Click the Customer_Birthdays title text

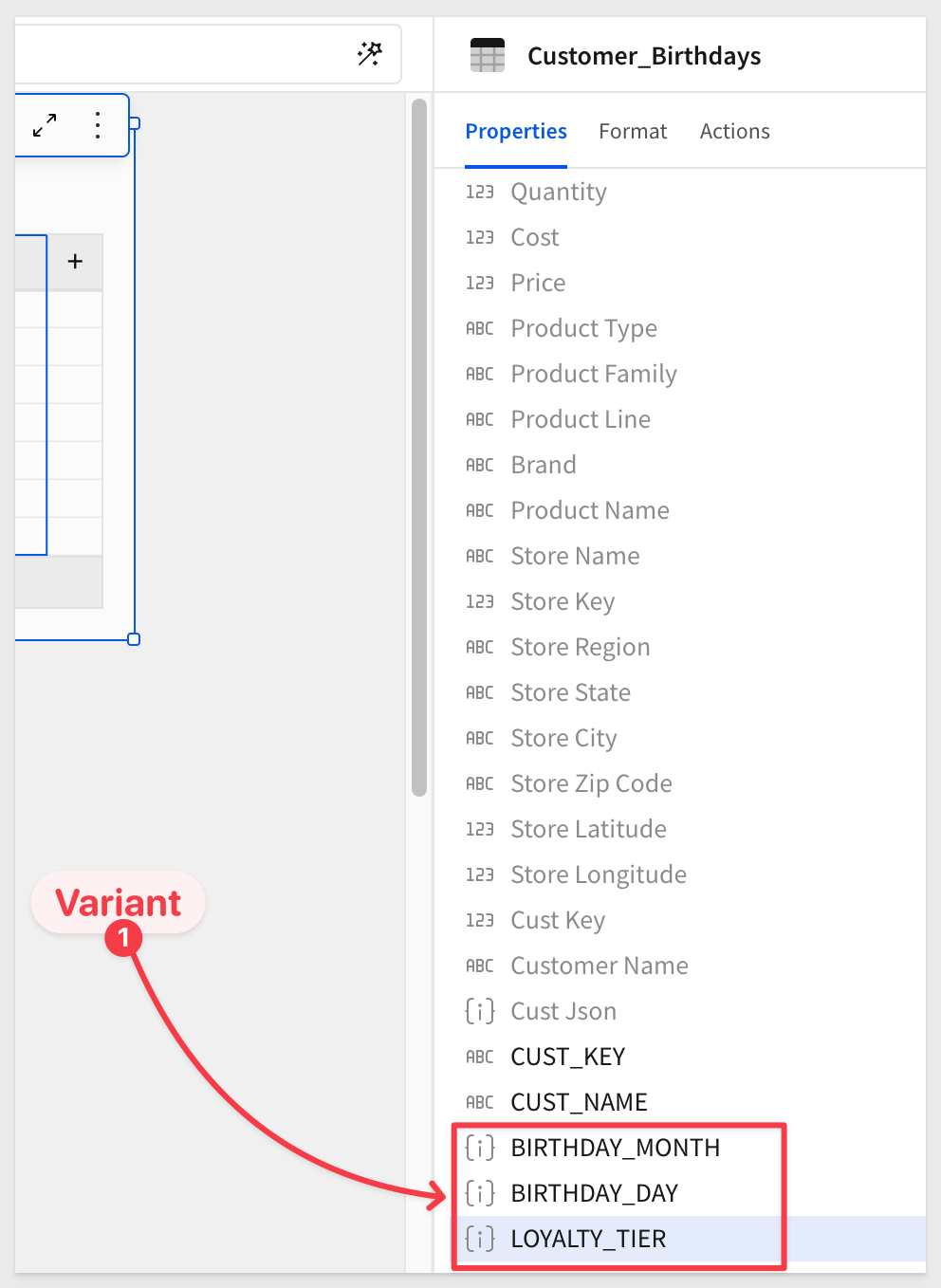[x=644, y=56]
